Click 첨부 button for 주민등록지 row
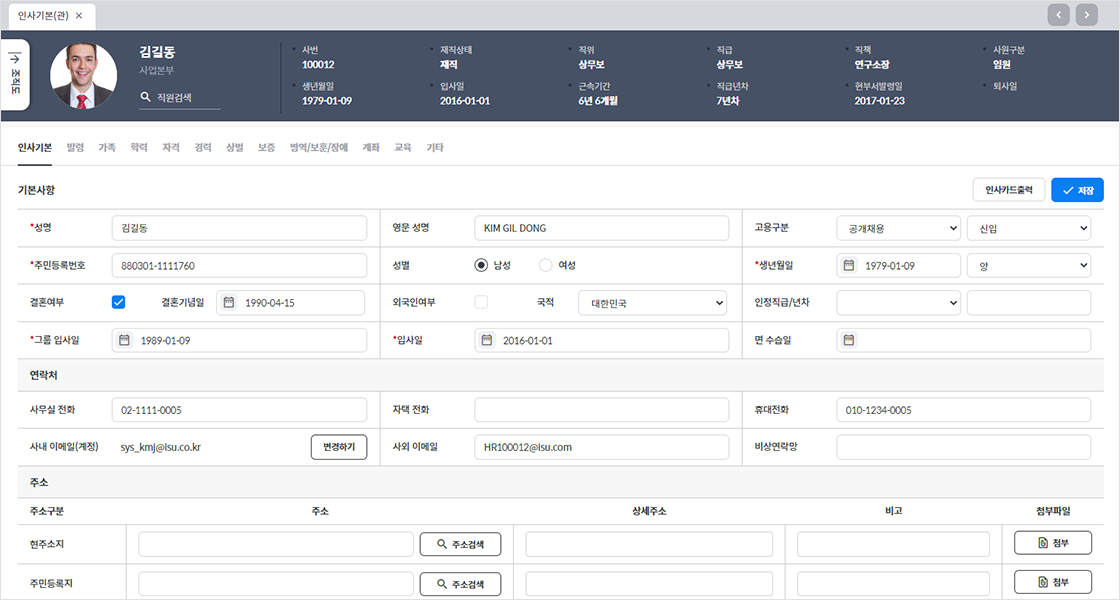 point(1053,582)
